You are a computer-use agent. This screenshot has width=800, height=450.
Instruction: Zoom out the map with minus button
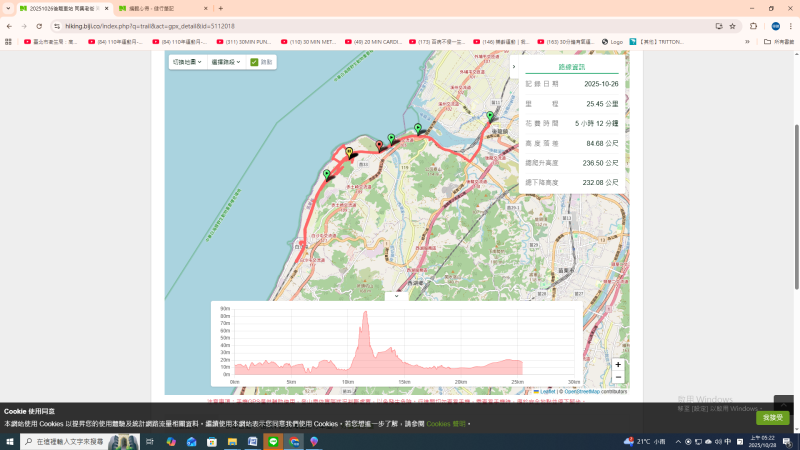click(x=618, y=378)
